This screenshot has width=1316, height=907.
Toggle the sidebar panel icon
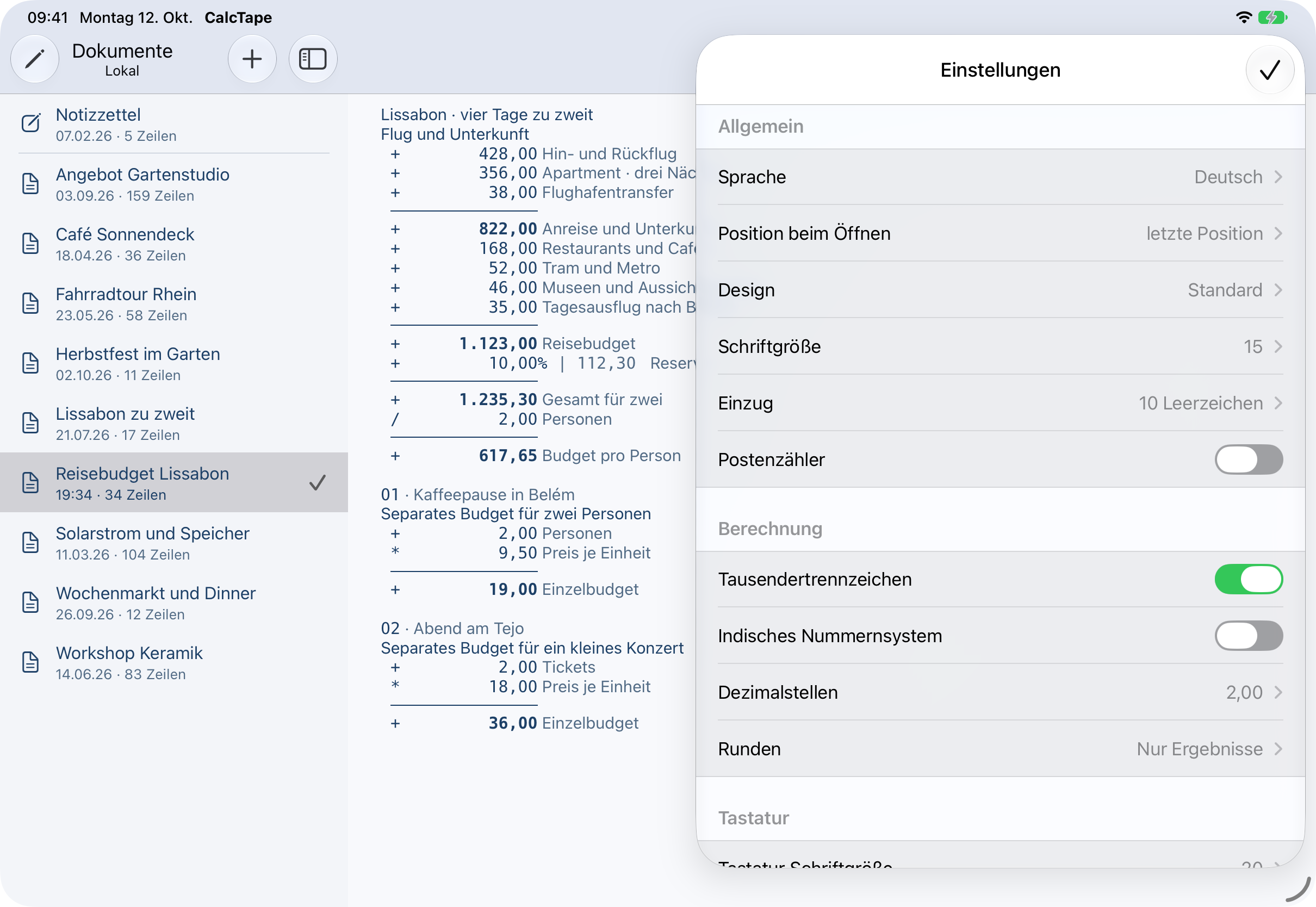[x=313, y=59]
